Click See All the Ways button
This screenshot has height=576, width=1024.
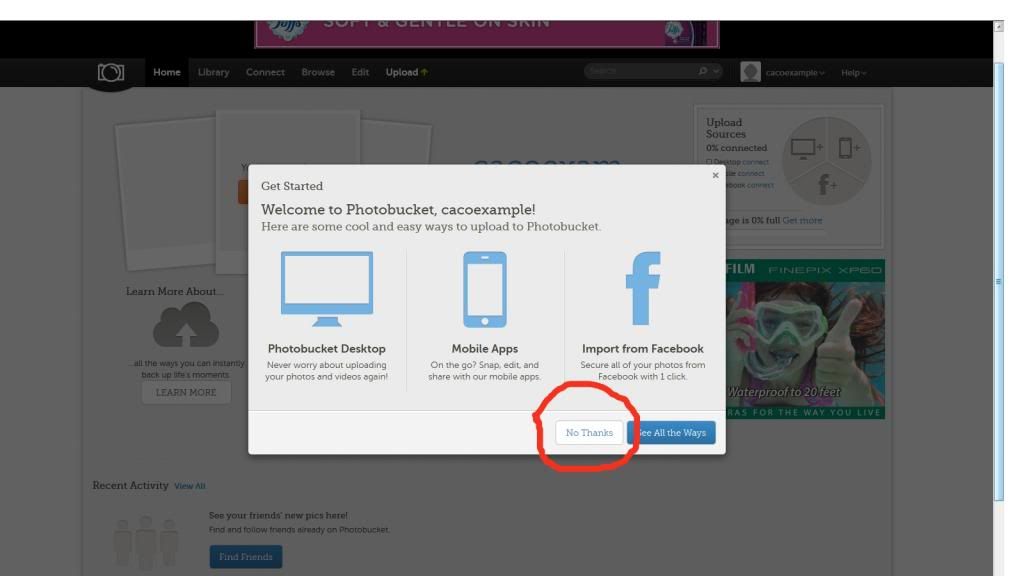[671, 432]
